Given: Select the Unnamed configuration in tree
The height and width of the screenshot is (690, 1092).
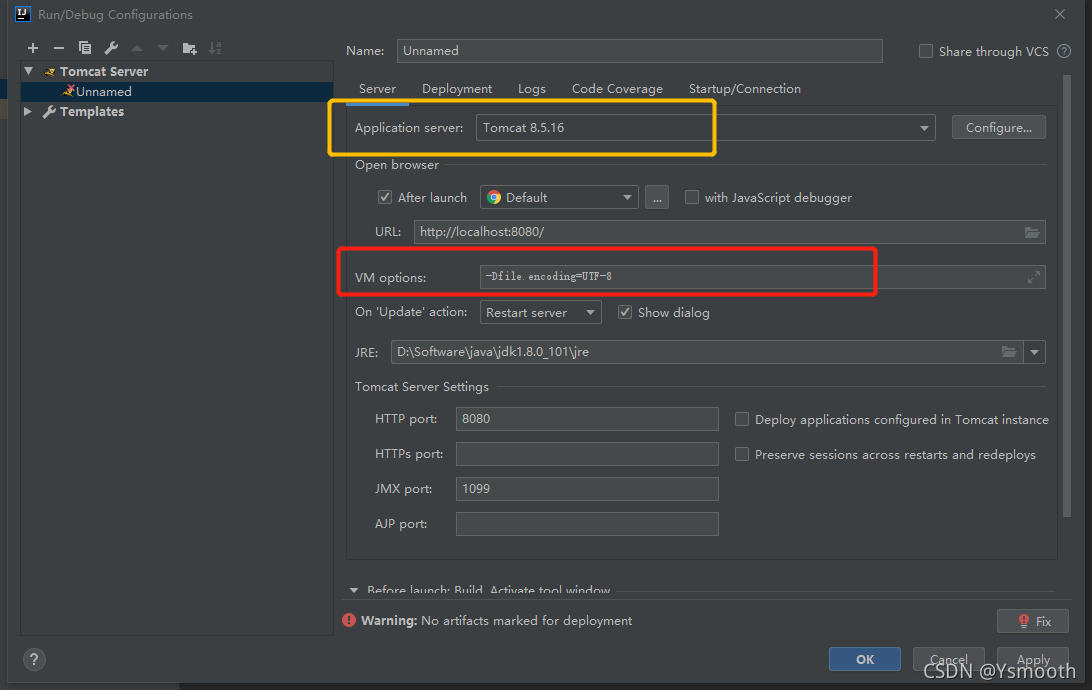Looking at the screenshot, I should coord(177,91).
